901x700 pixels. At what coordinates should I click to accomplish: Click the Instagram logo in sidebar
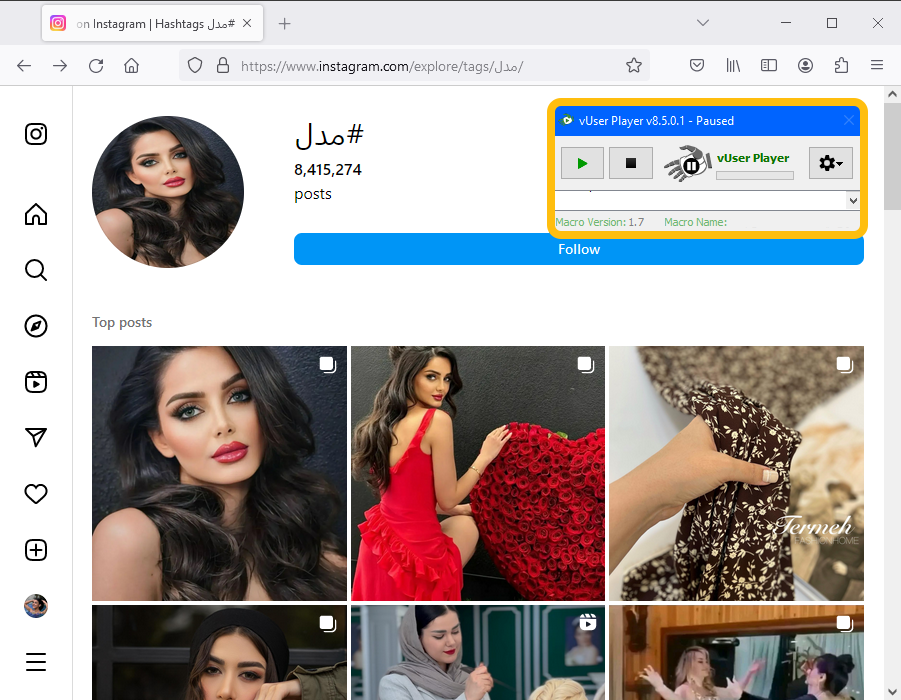pyautogui.click(x=36, y=134)
